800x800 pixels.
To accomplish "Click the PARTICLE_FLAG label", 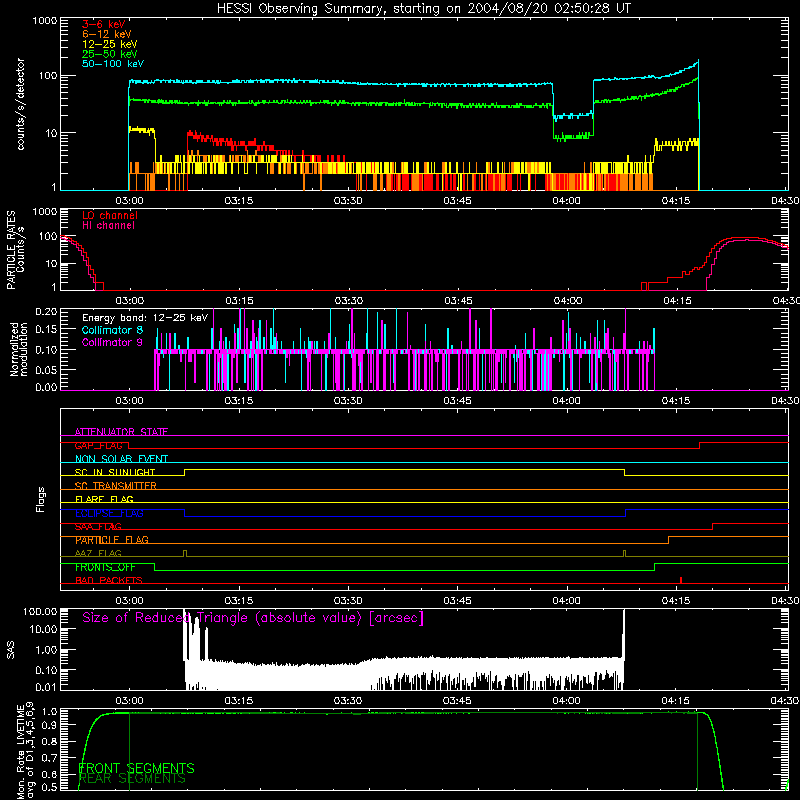I will point(112,539).
